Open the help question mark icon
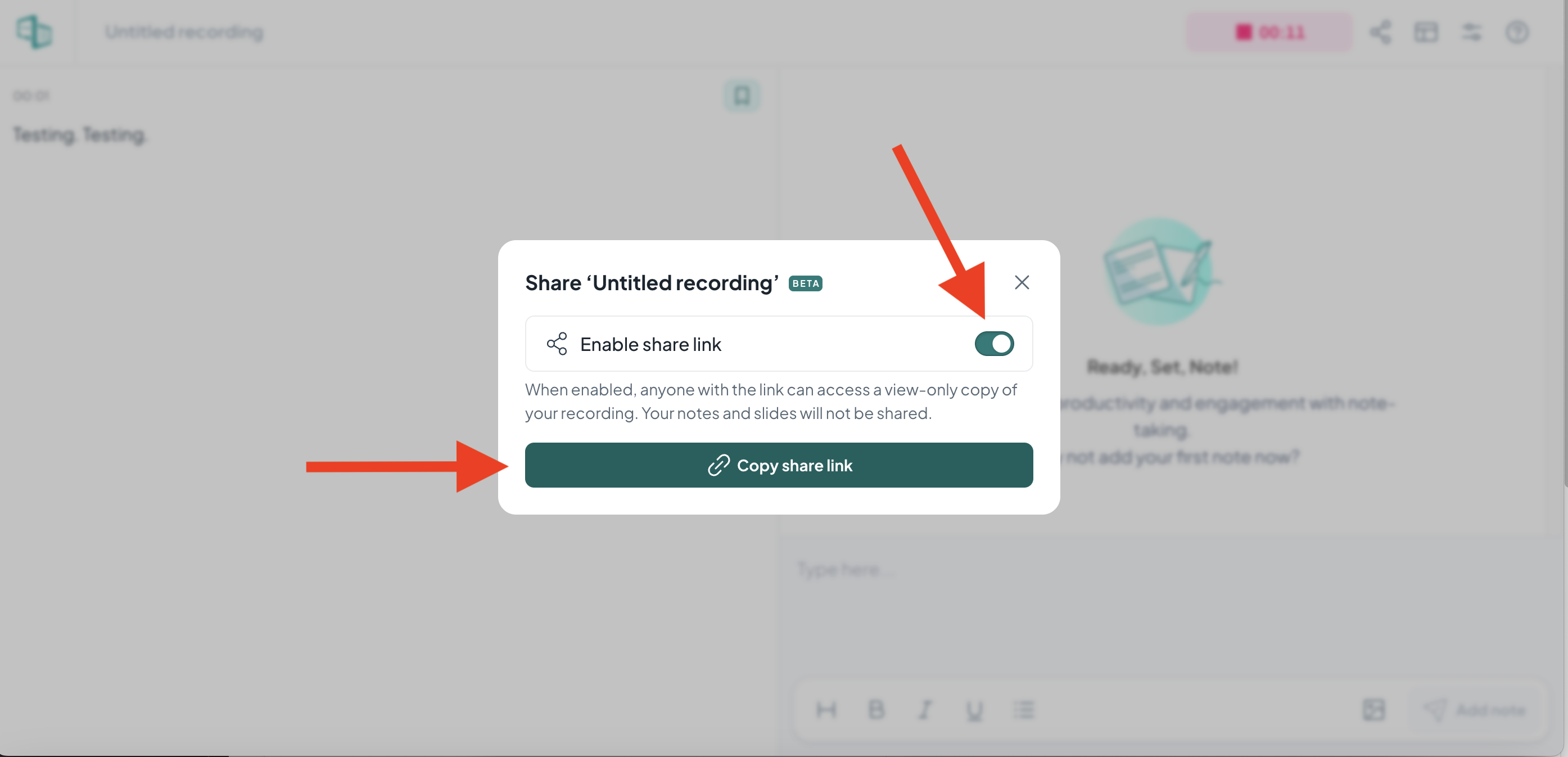The height and width of the screenshot is (757, 1568). pos(1517,31)
